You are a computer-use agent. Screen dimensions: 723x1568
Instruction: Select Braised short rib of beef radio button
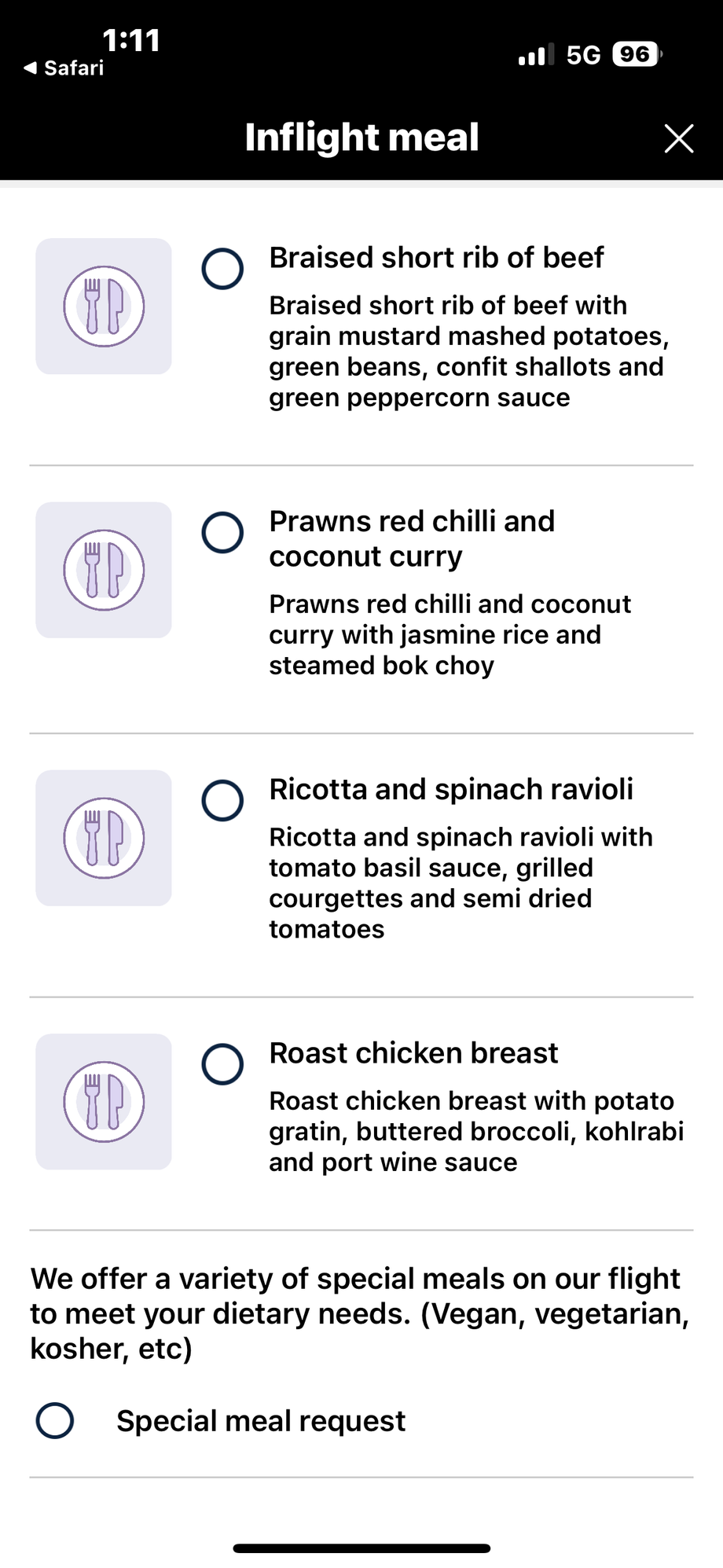[x=222, y=269]
